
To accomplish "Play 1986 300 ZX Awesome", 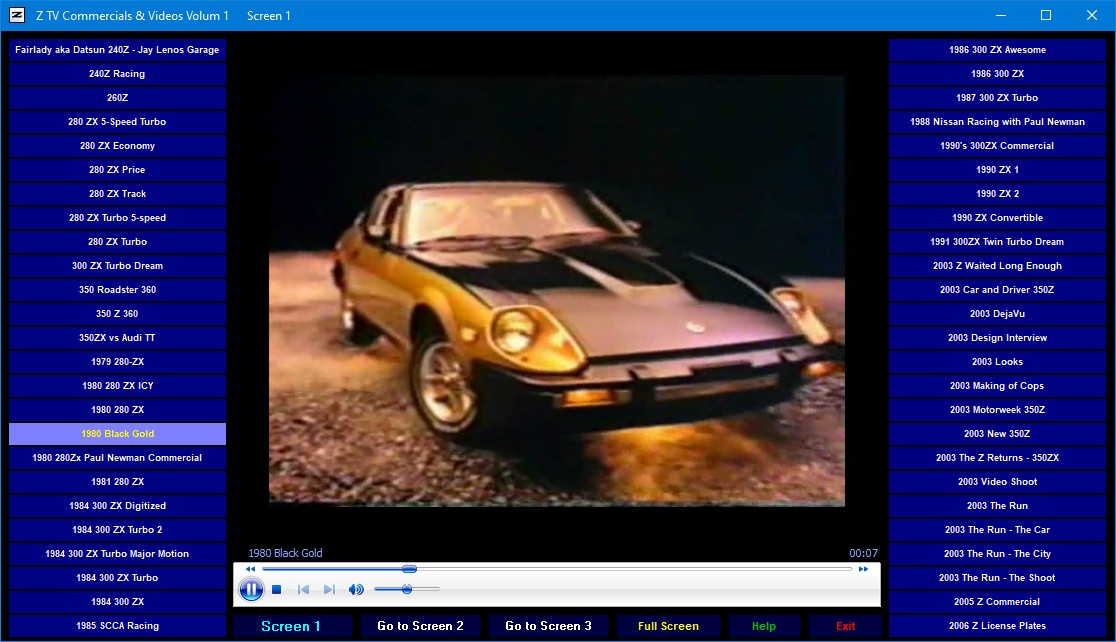I will [997, 50].
